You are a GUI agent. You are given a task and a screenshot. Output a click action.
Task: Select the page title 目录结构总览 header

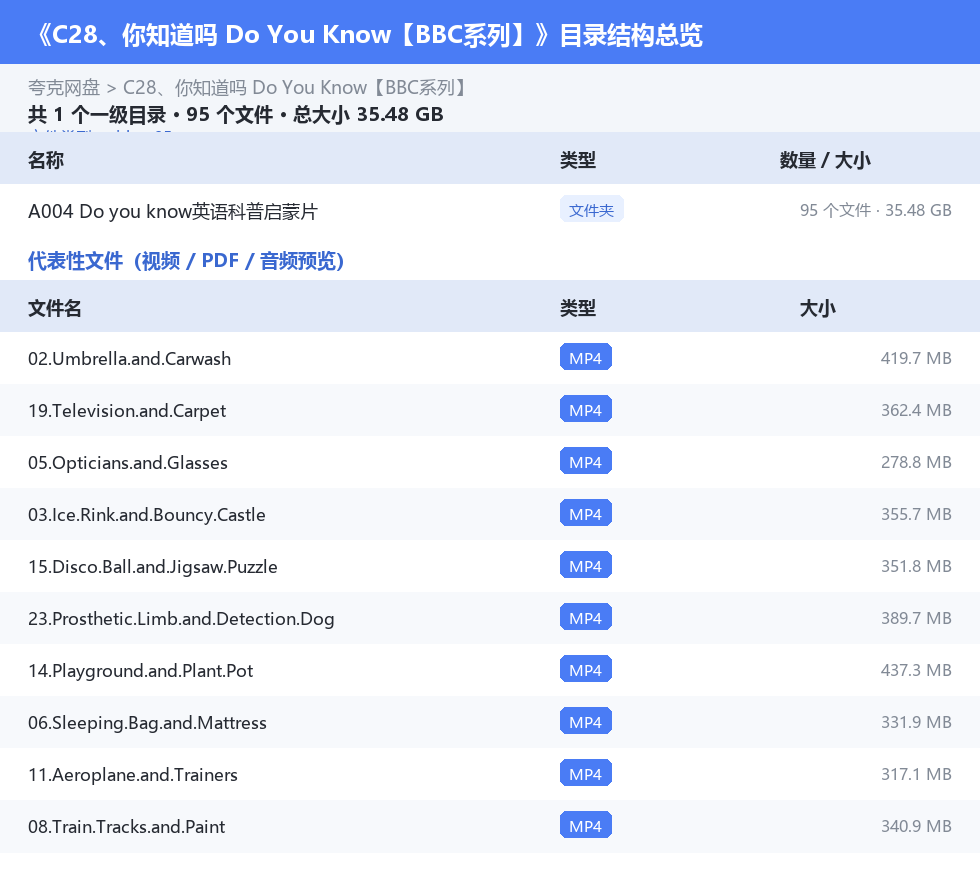pos(369,35)
